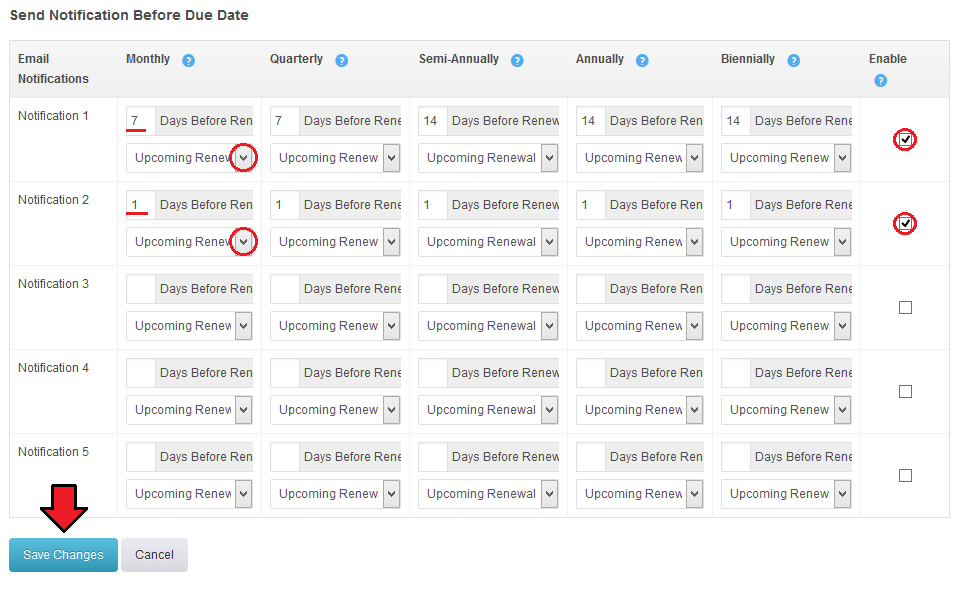Open Notification 2 Biennially template dropdown
Screen dimensions: 958x596
point(786,242)
